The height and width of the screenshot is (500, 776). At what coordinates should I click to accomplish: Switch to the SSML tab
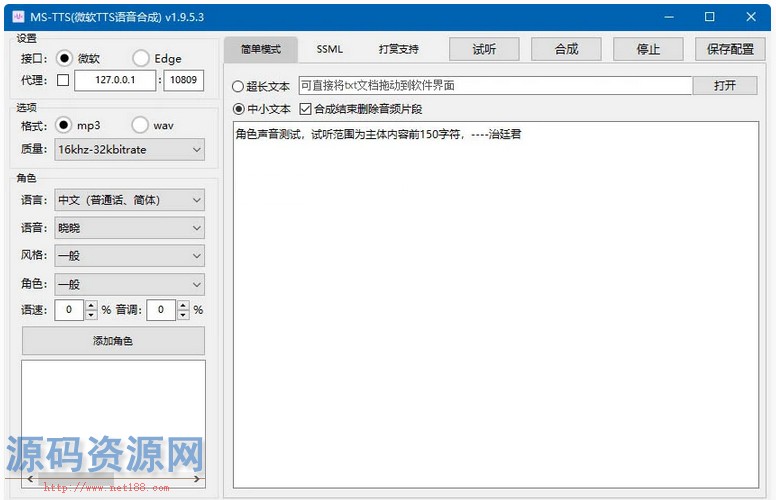[330, 49]
